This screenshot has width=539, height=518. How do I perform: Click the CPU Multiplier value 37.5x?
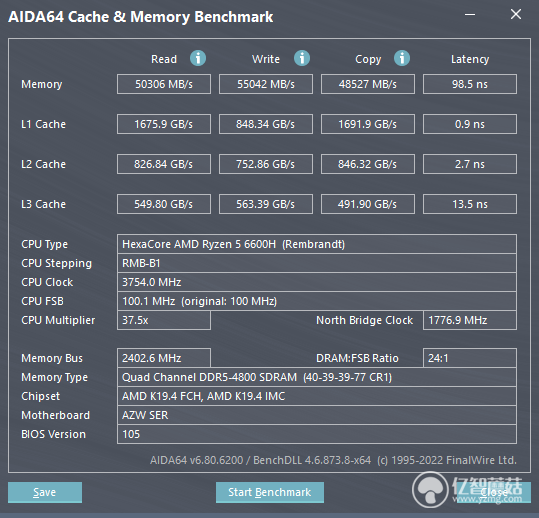tap(164, 320)
